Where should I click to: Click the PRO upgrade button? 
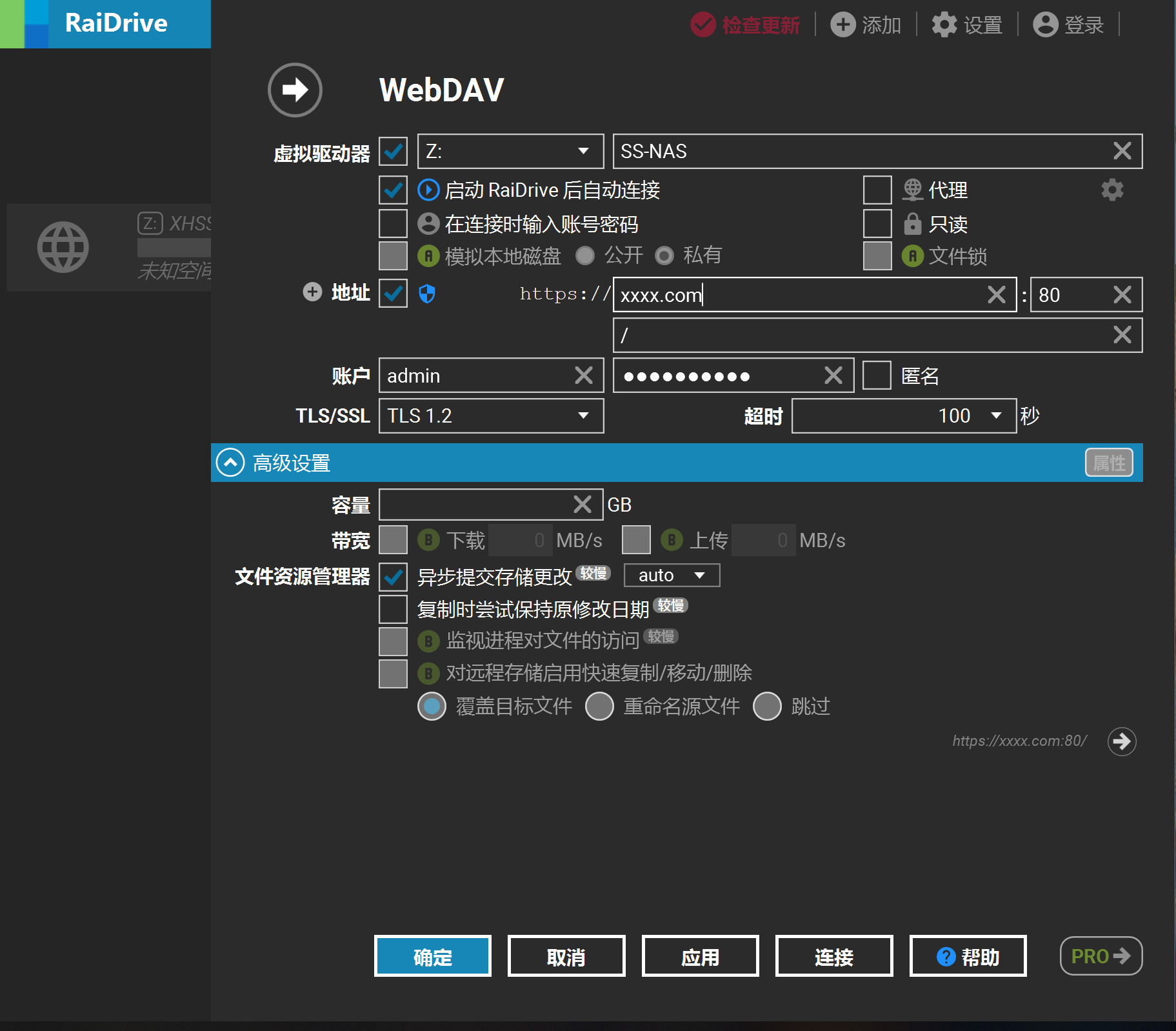[1101, 956]
